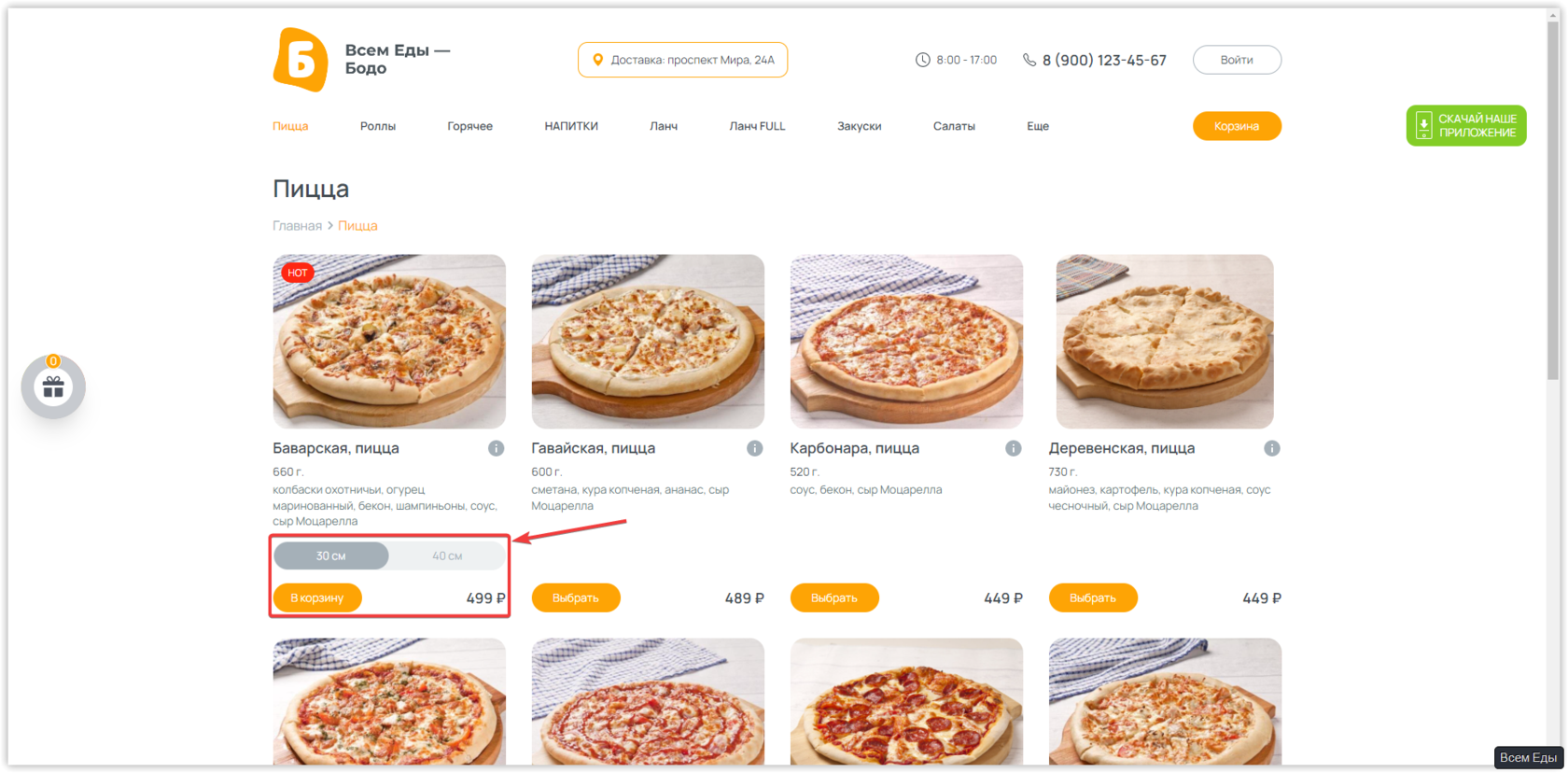This screenshot has width=1568, height=773.
Task: Open info icon for Деревенская pizza
Action: pos(1271,448)
